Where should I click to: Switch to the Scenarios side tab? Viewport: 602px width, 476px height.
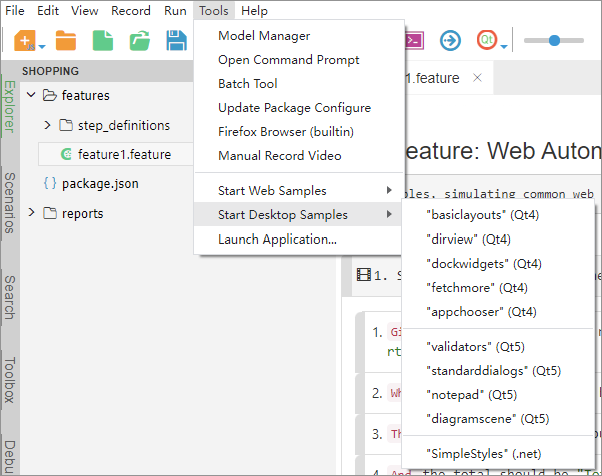(10, 203)
